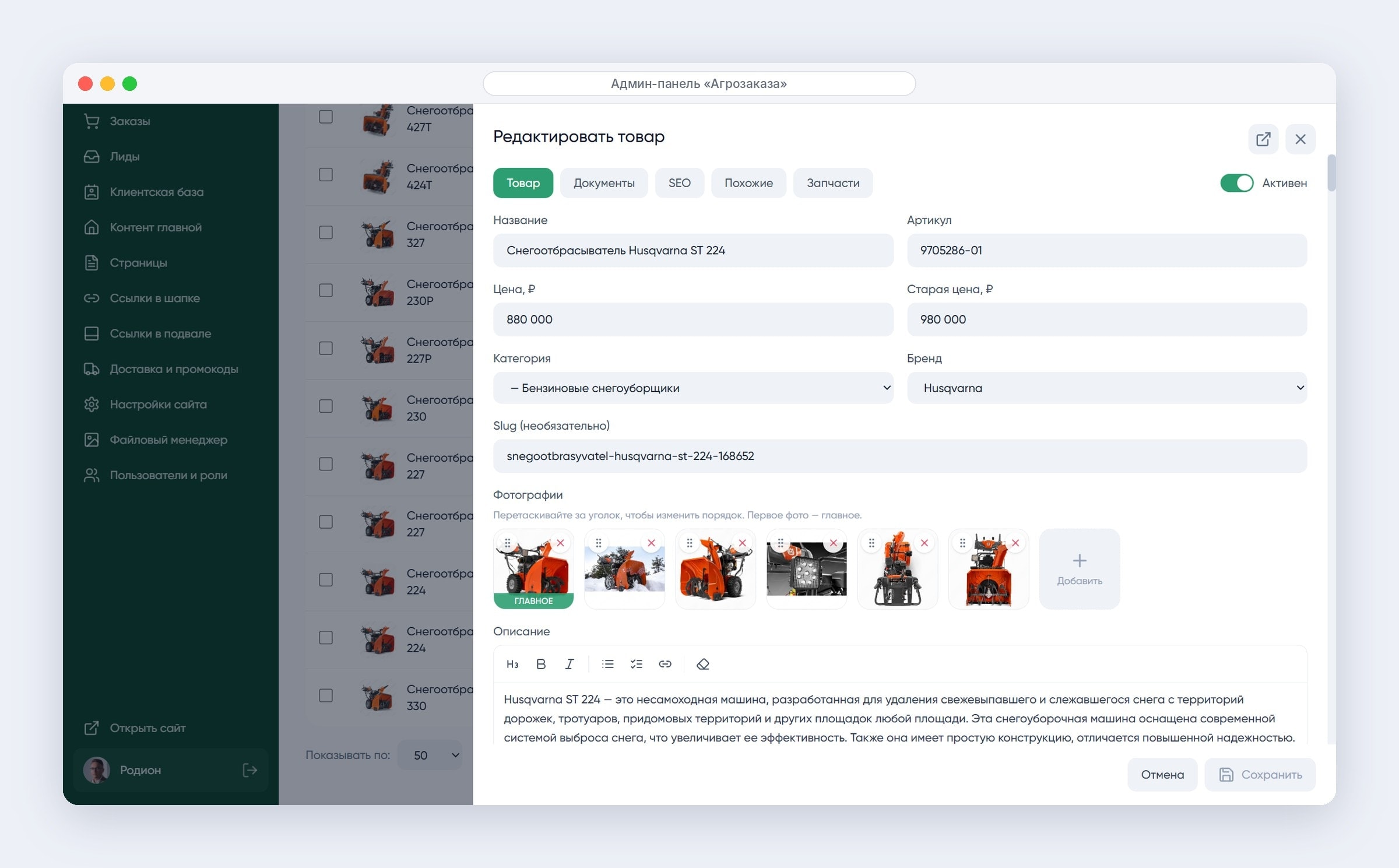Select the main ГЛАВНОЕ photo thumbnail
The image size is (1399, 868).
(533, 569)
